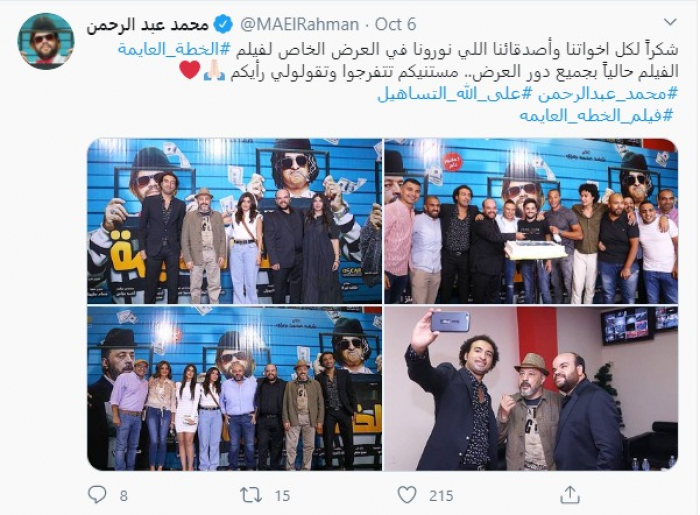Click the Oct 6 timestamp

[x=396, y=25]
